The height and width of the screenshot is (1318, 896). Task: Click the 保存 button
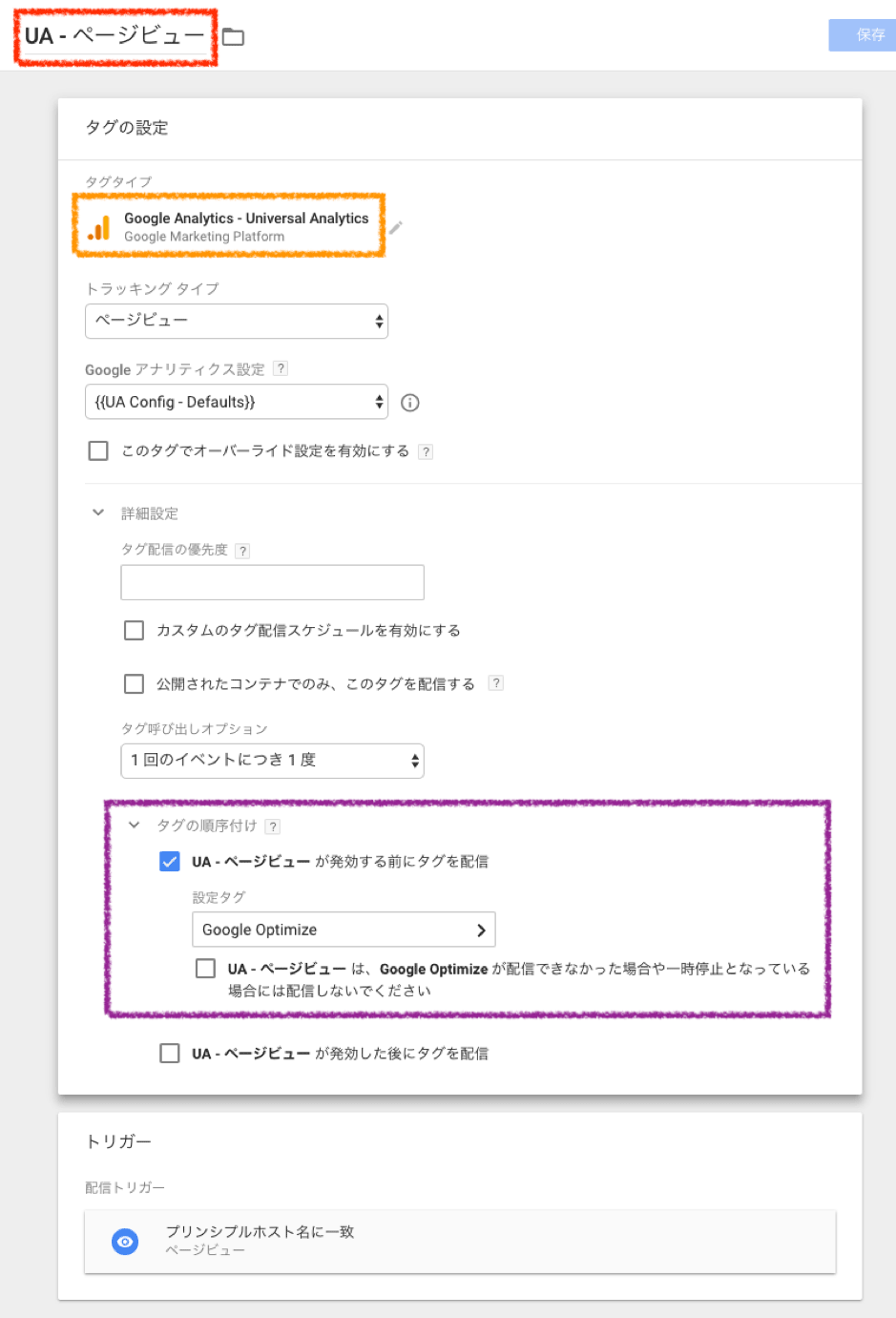[863, 35]
